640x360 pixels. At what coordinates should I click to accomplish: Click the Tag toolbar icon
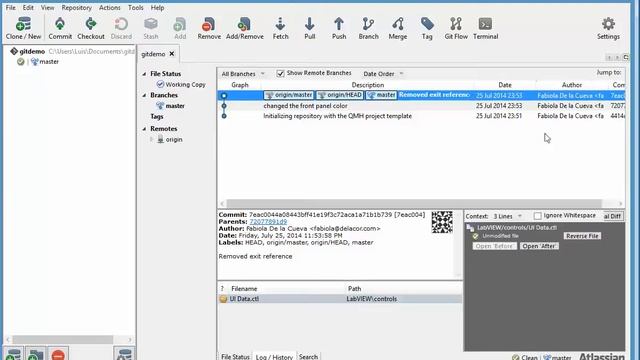427,28
